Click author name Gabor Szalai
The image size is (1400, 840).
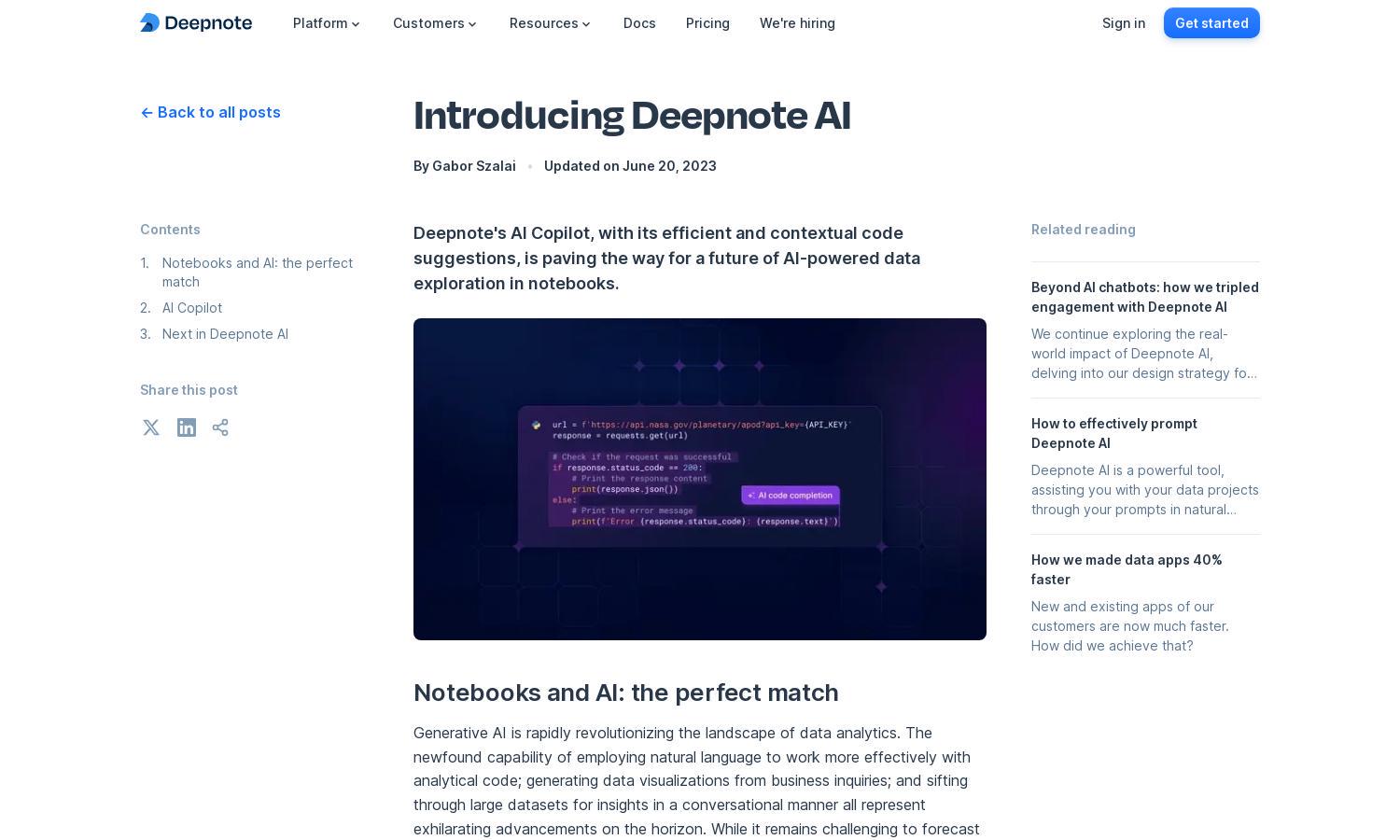point(474,165)
